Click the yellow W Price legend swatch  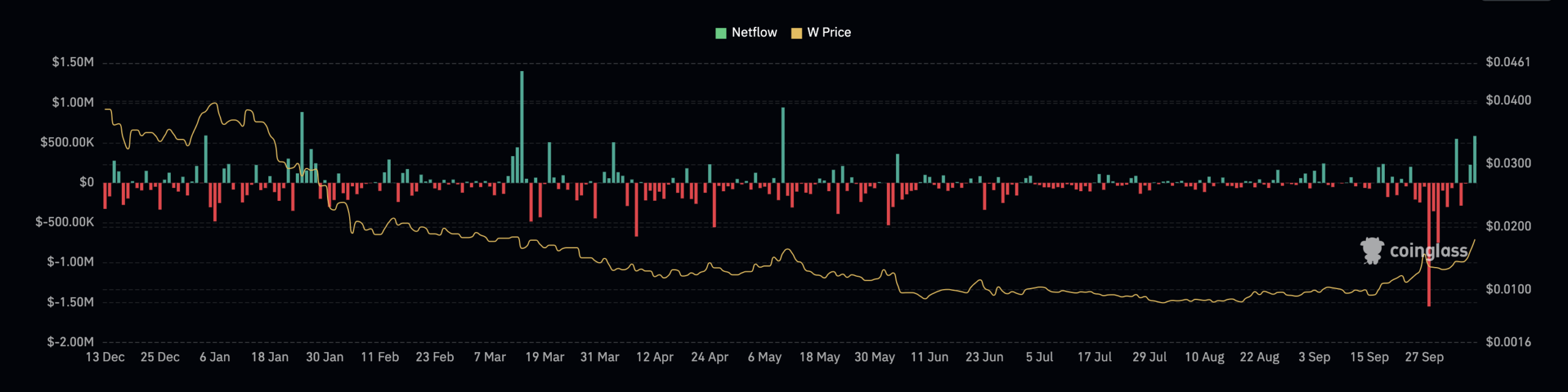click(x=796, y=33)
